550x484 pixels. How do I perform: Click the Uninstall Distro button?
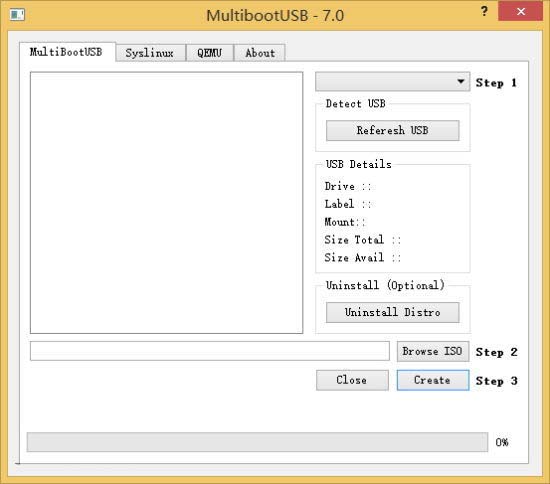point(393,312)
